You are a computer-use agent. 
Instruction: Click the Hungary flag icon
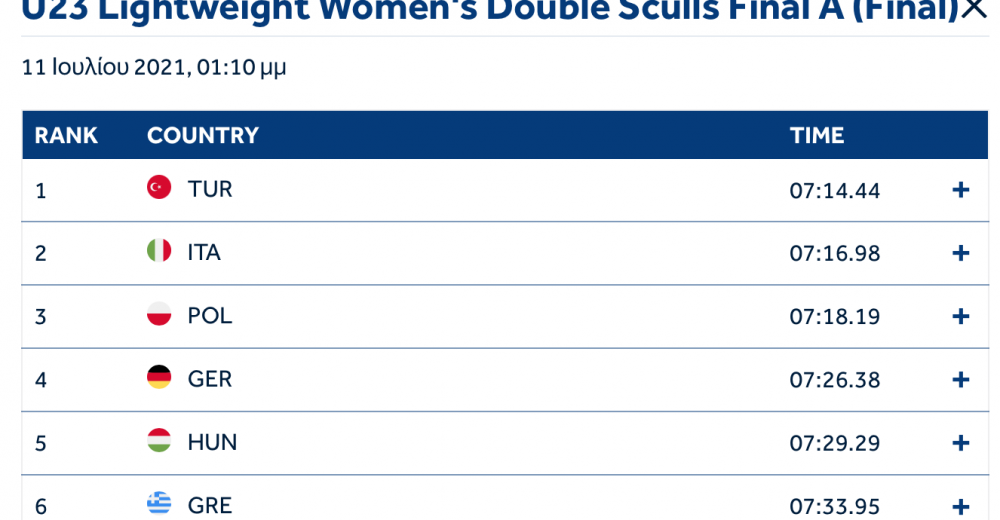click(x=159, y=441)
